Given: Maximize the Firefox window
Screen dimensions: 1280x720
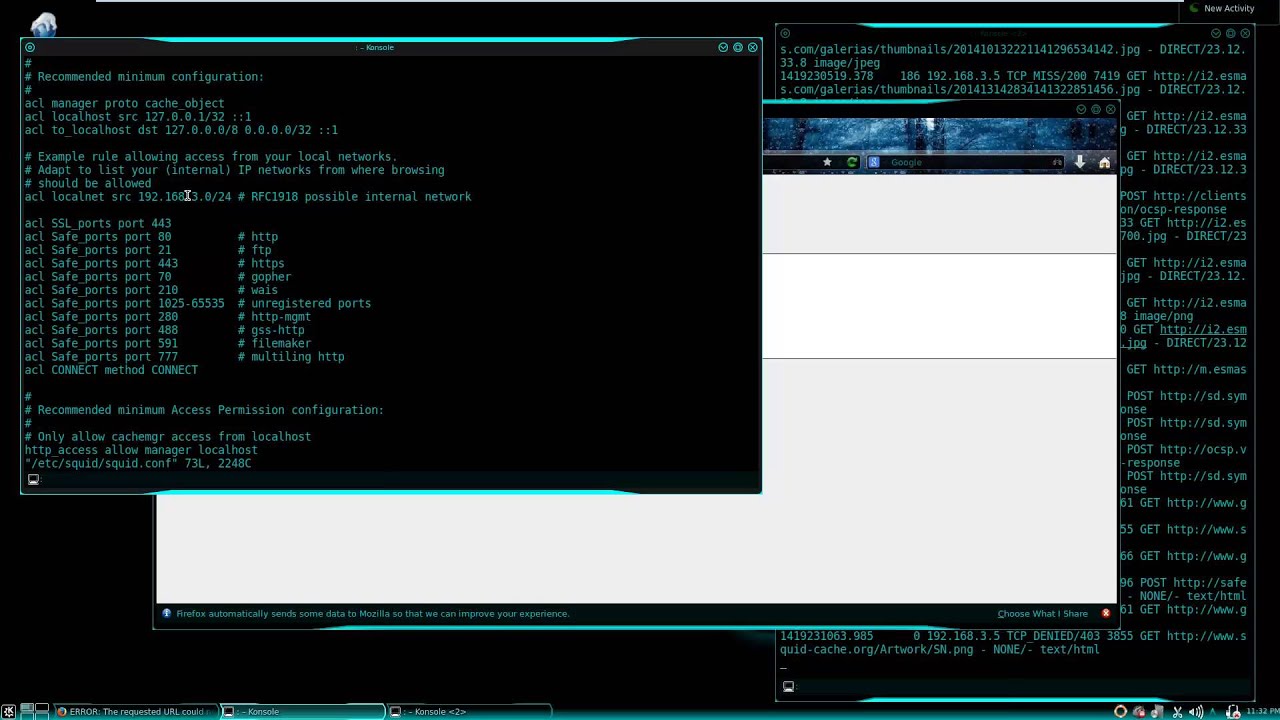Looking at the screenshot, I should tap(1096, 109).
